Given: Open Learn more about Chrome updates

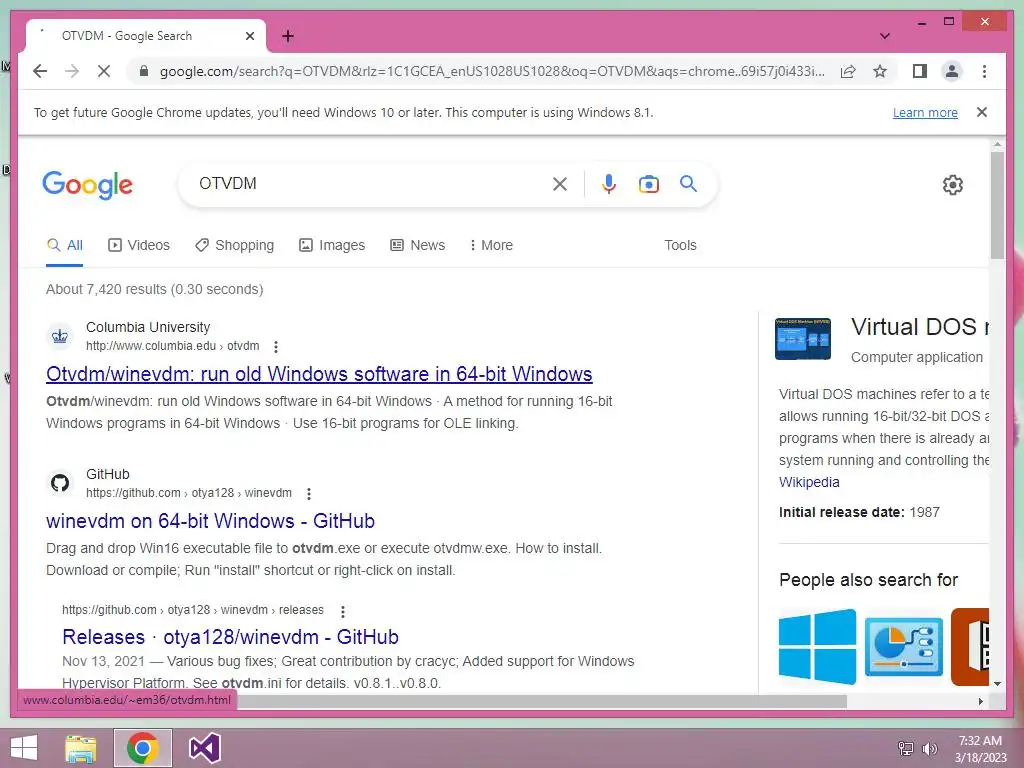Looking at the screenshot, I should [925, 113].
